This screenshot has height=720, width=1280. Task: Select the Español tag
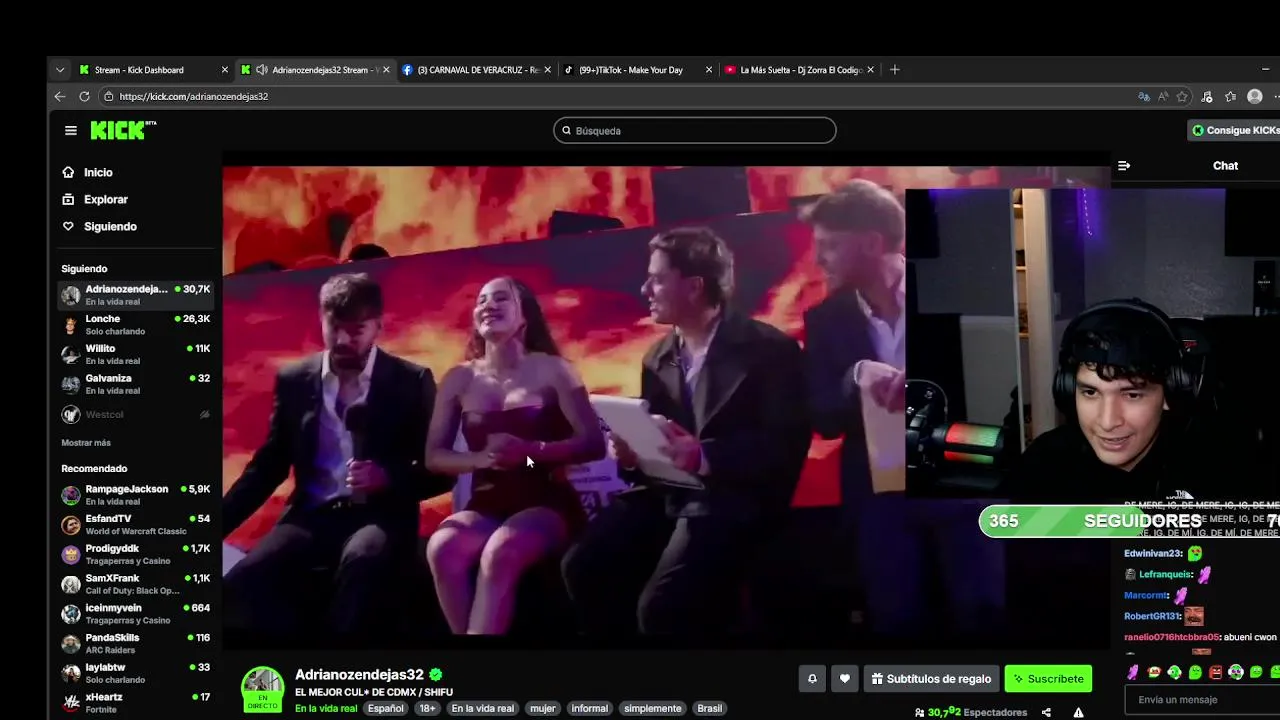point(386,709)
